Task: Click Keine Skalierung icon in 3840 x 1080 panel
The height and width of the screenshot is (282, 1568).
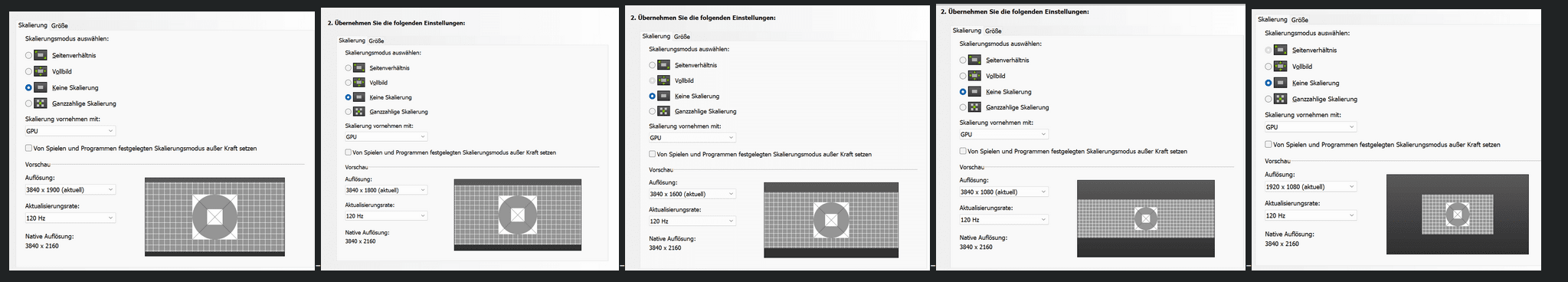Action: click(x=975, y=91)
